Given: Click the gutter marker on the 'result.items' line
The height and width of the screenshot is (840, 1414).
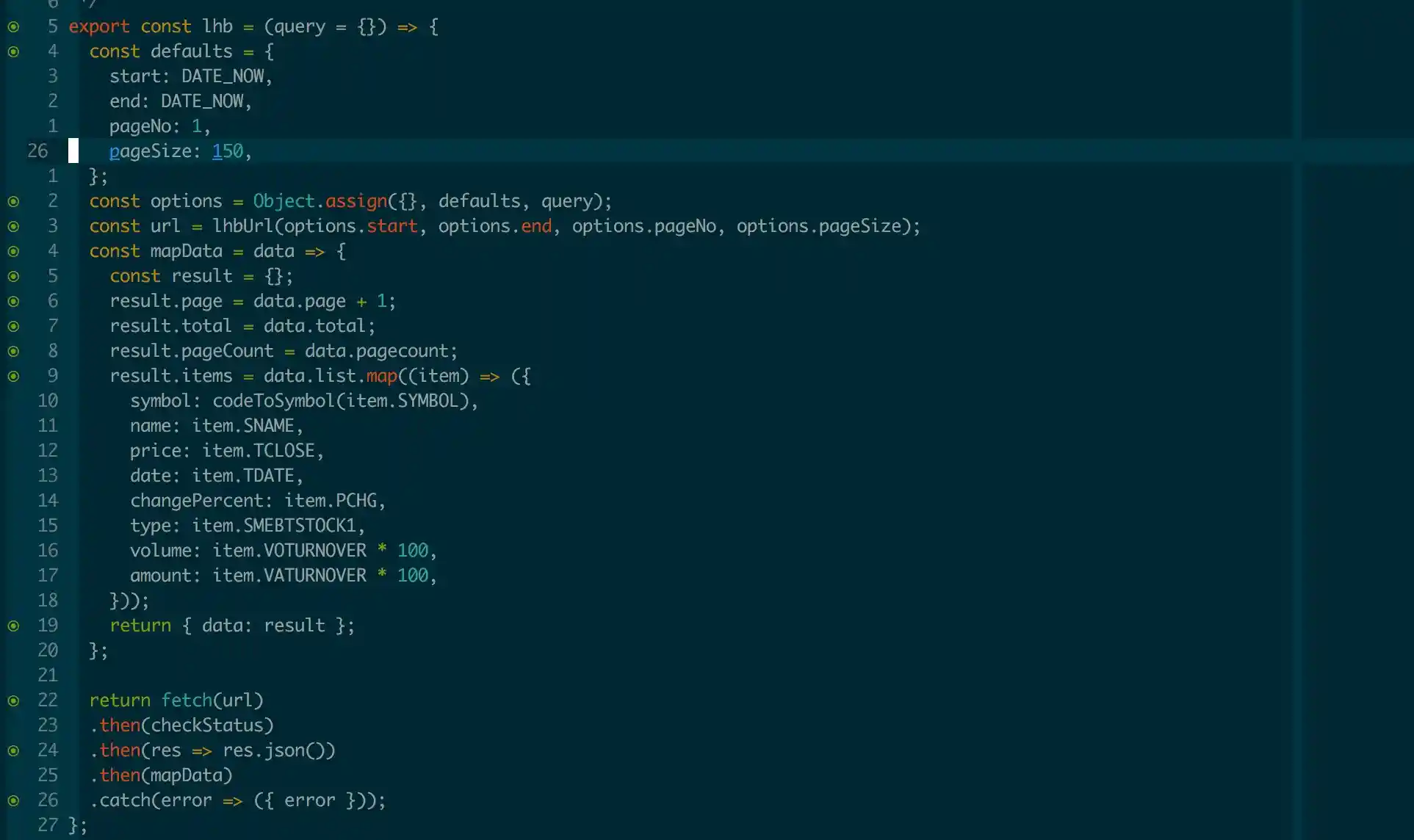Looking at the screenshot, I should [x=13, y=377].
